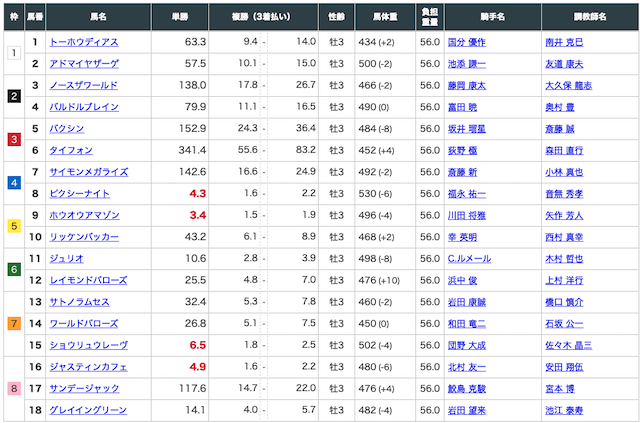Open trainer 大久保 龍志 link
The image size is (640, 423).
click(569, 85)
